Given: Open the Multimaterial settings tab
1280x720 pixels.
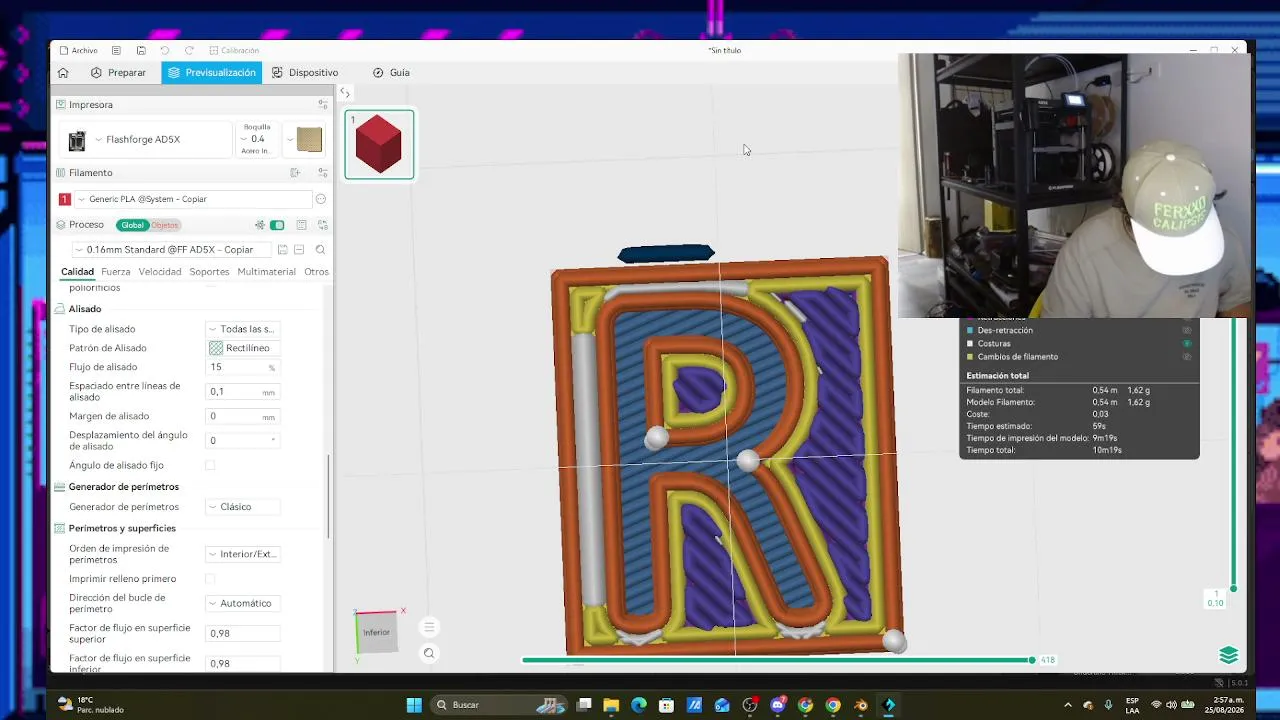Looking at the screenshot, I should (x=266, y=272).
